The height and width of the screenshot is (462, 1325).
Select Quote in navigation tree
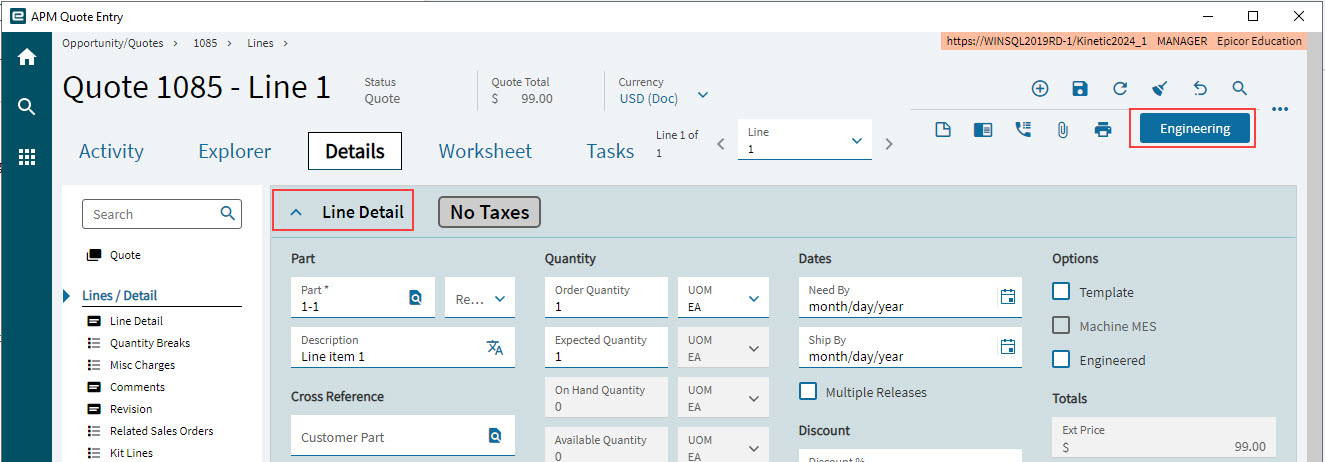coord(125,255)
